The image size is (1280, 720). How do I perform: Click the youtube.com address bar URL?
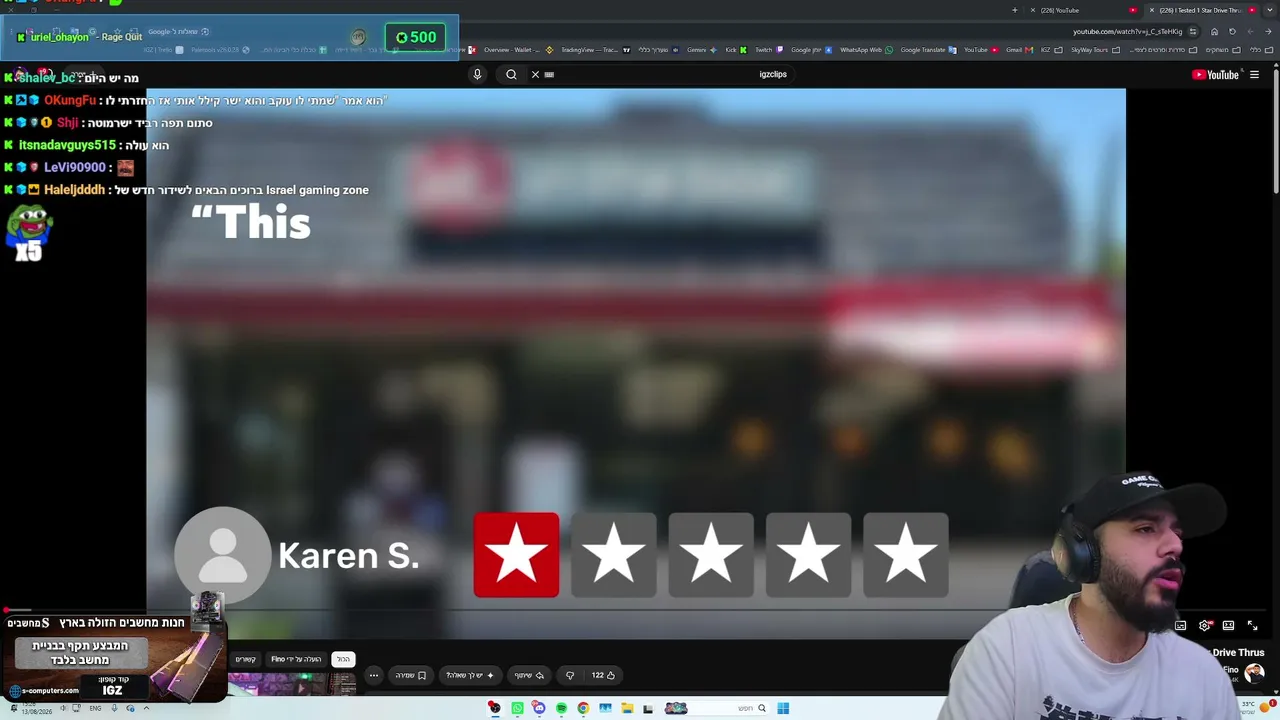1128,31
